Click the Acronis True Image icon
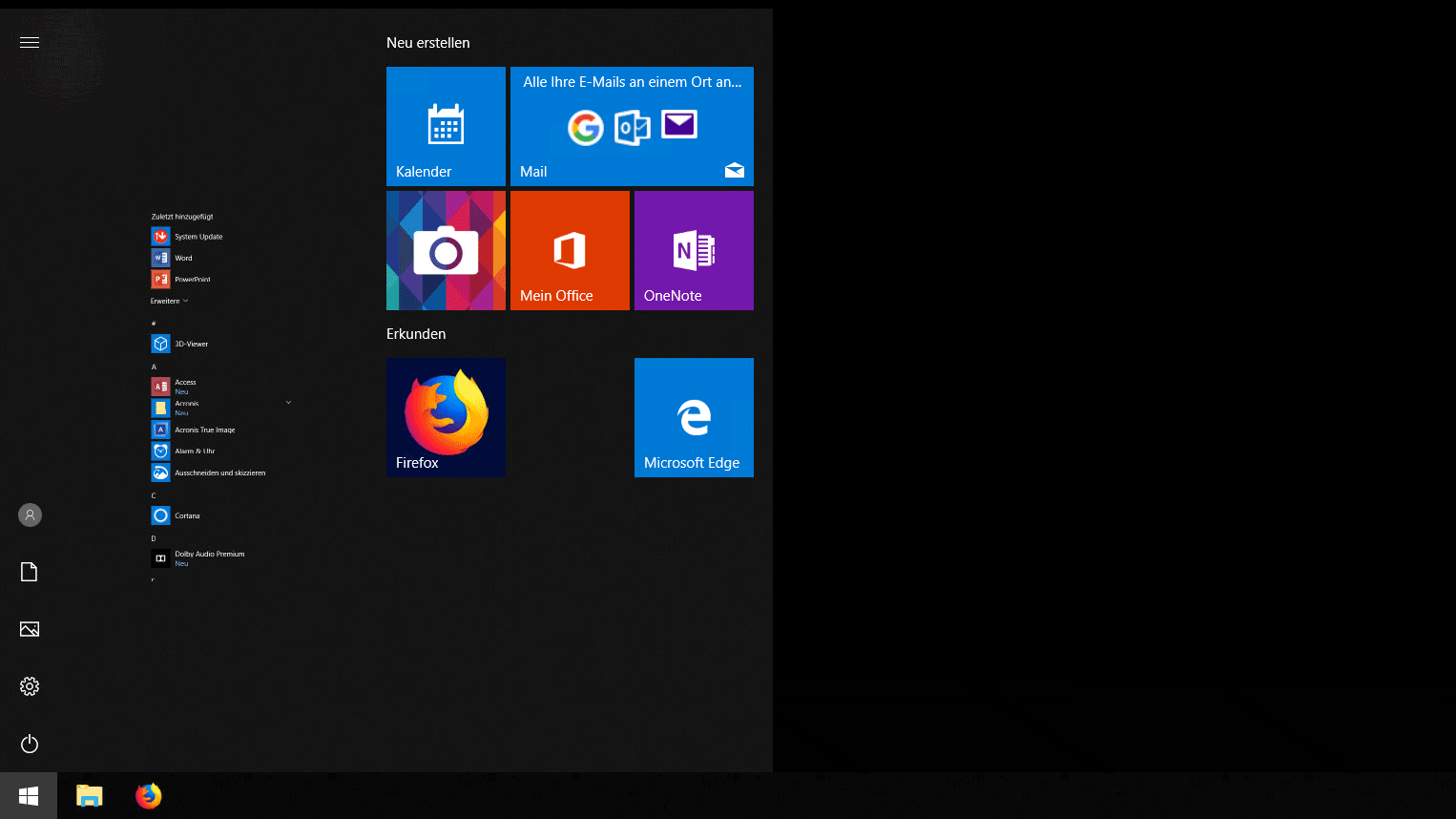1456x819 pixels. (x=160, y=430)
